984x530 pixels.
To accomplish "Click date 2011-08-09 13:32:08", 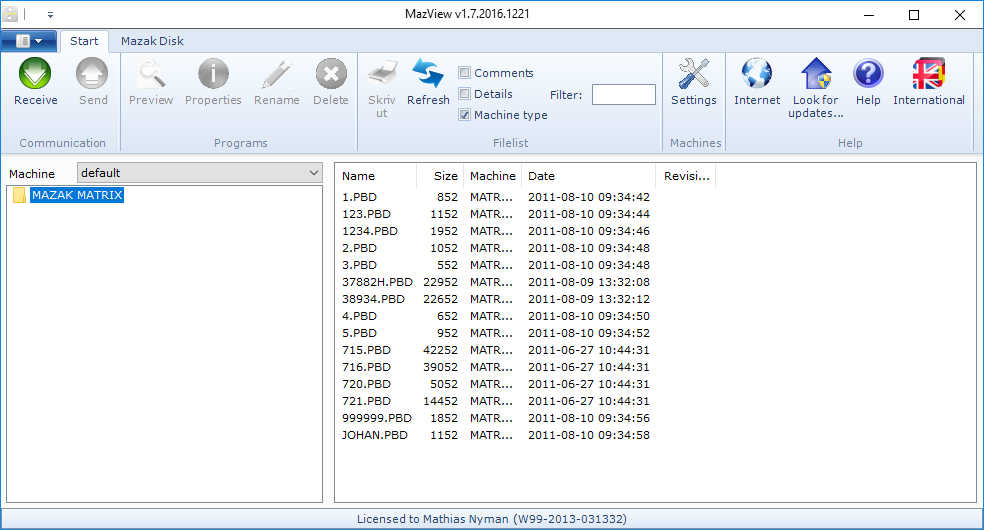I will [x=589, y=282].
